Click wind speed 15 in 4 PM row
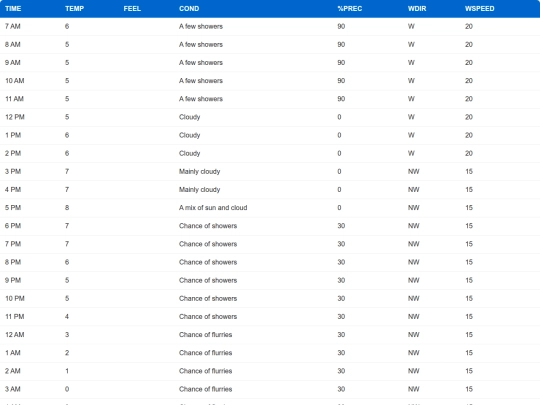 (469, 190)
